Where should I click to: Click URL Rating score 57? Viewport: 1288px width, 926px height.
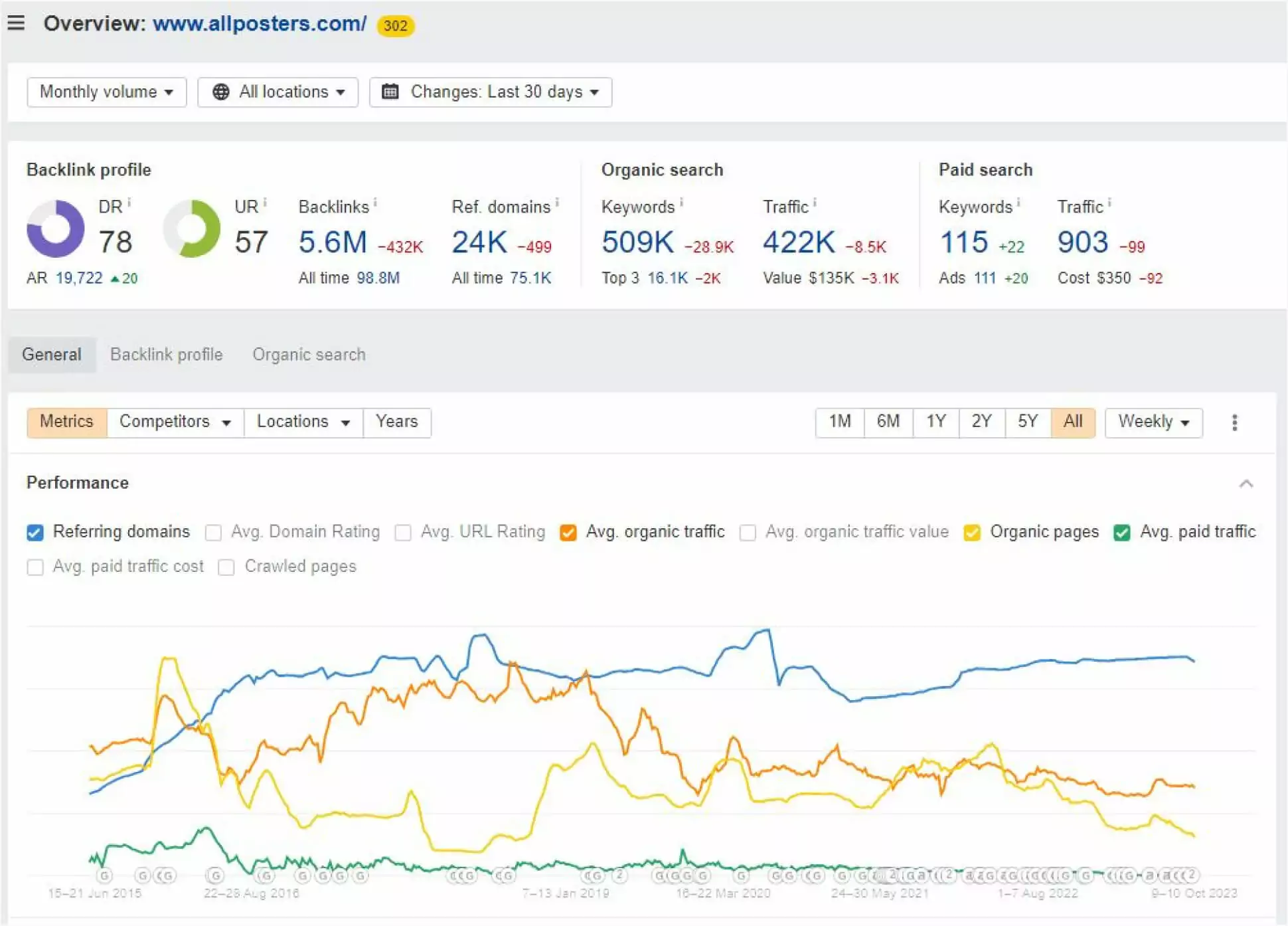click(252, 242)
